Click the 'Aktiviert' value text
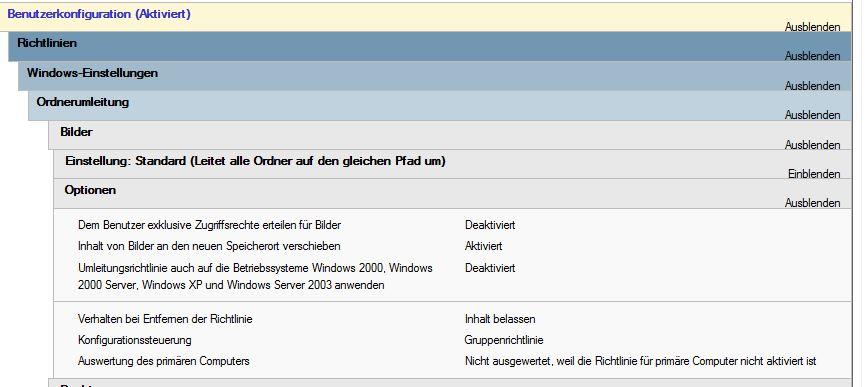Image resolution: width=867 pixels, height=387 pixels. click(x=483, y=245)
